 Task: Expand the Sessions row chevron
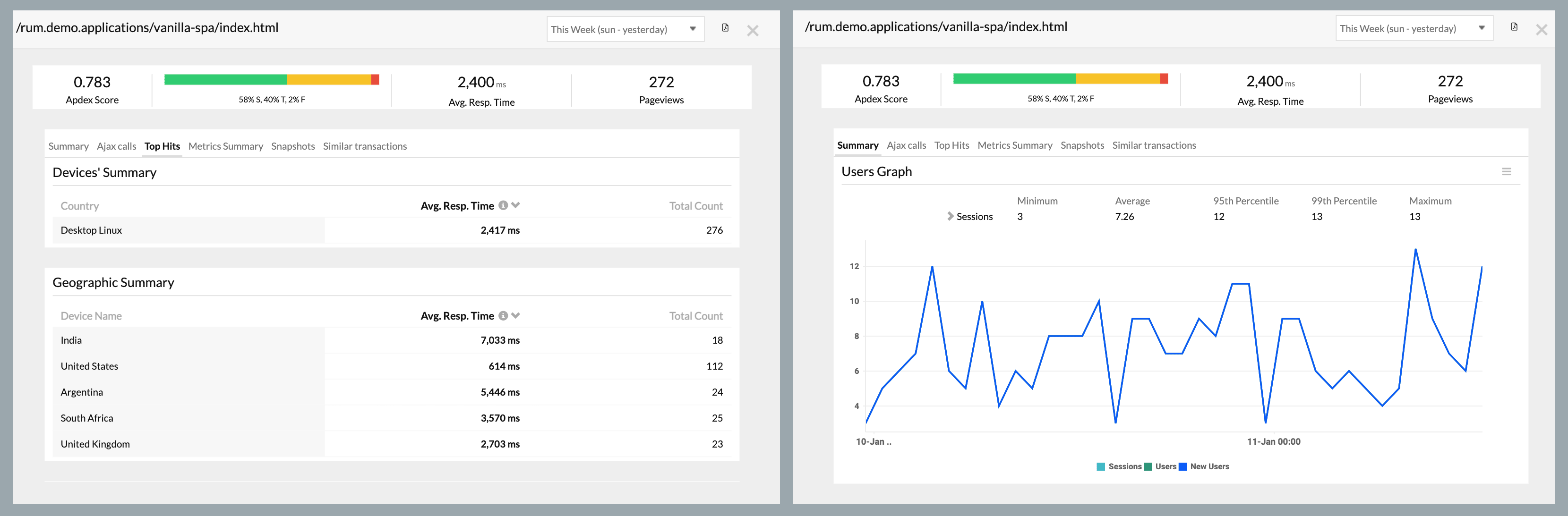(950, 217)
